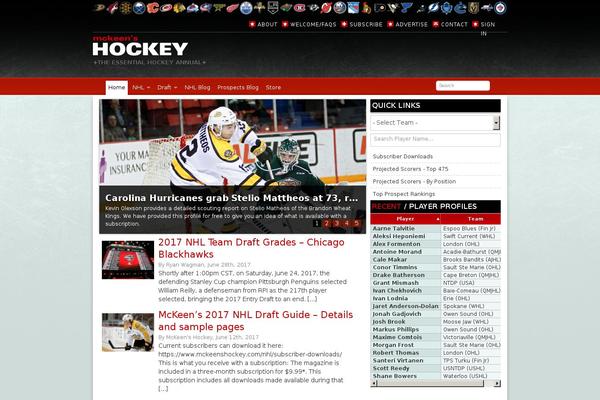Select the Home tab
The height and width of the screenshot is (400, 600).
116,88
